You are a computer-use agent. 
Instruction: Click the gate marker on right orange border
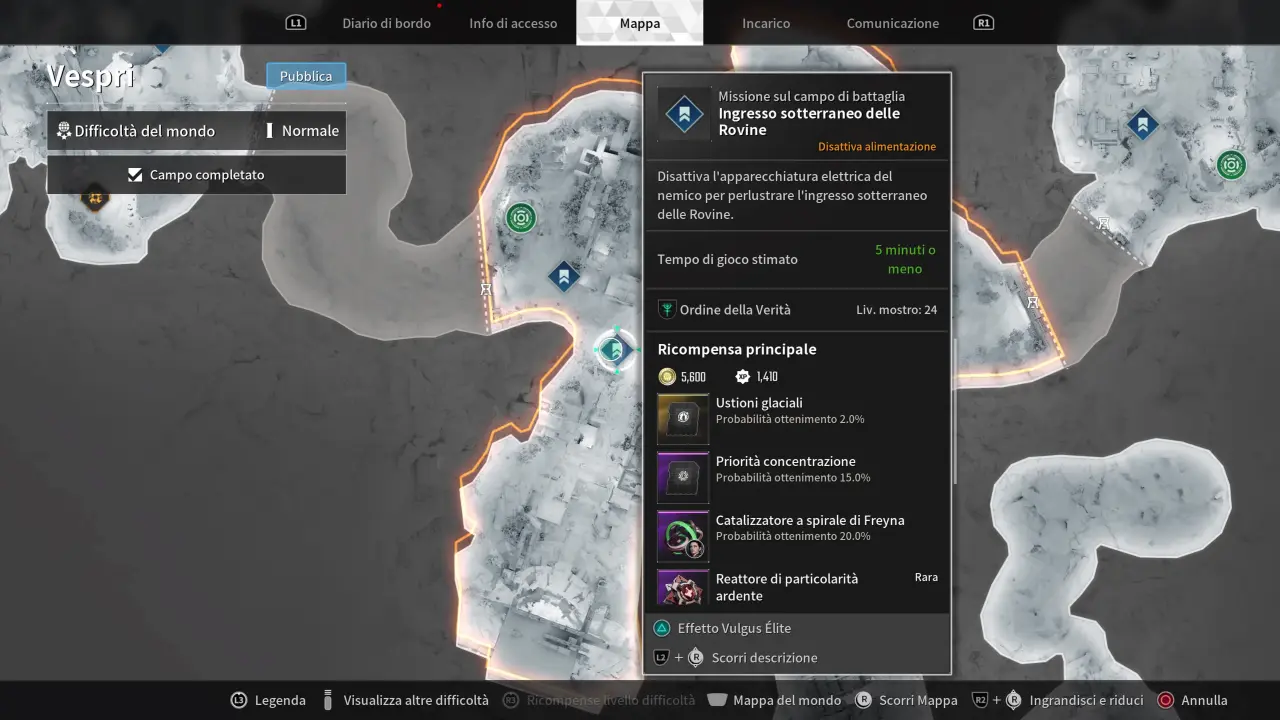1032,302
